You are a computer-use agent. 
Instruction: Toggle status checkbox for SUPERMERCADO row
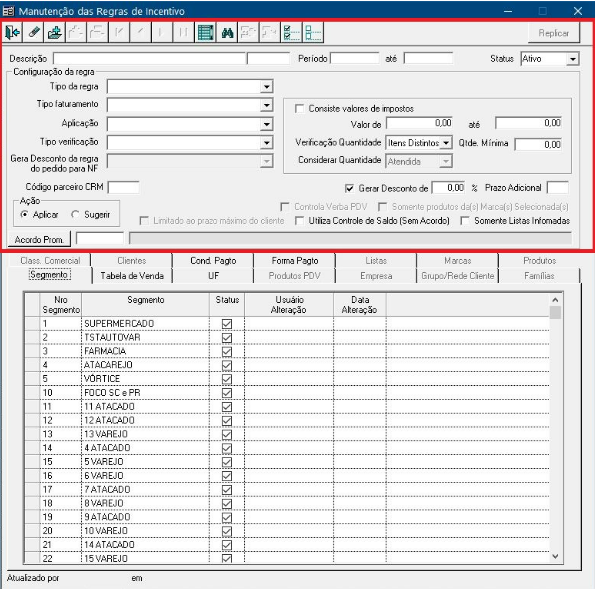(227, 324)
